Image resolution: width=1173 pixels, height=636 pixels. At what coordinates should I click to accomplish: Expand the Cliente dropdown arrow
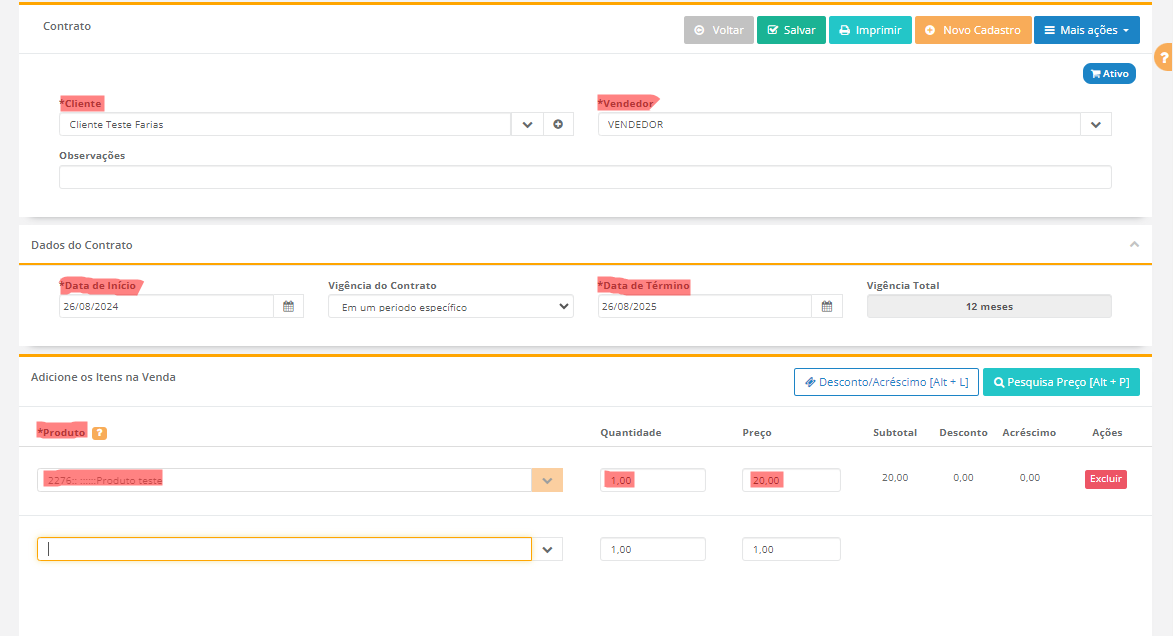pyautogui.click(x=527, y=125)
